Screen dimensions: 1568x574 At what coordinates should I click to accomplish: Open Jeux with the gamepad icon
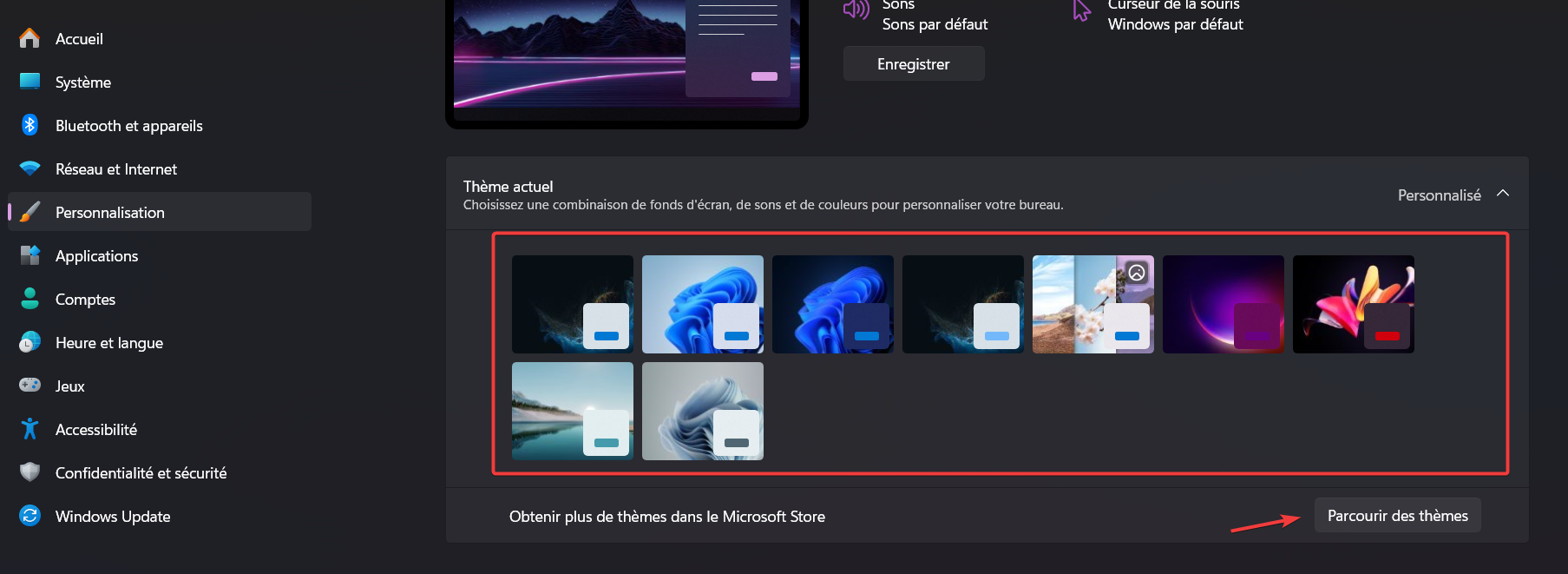pos(30,386)
